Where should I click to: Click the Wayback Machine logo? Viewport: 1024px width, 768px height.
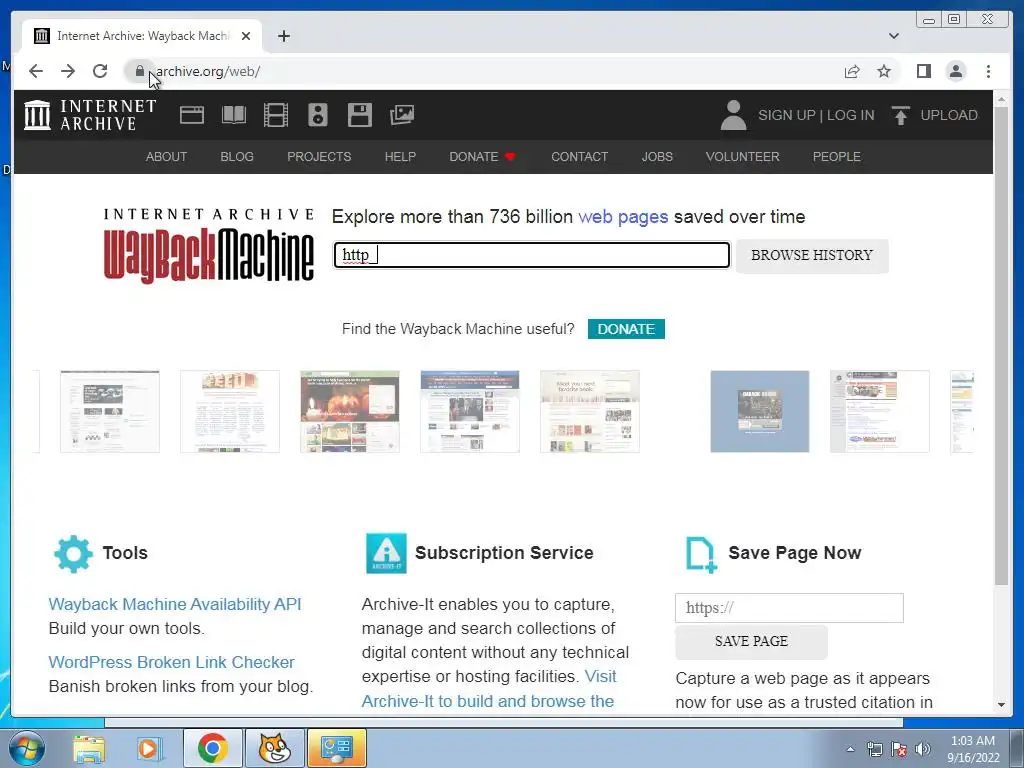pyautogui.click(x=208, y=246)
